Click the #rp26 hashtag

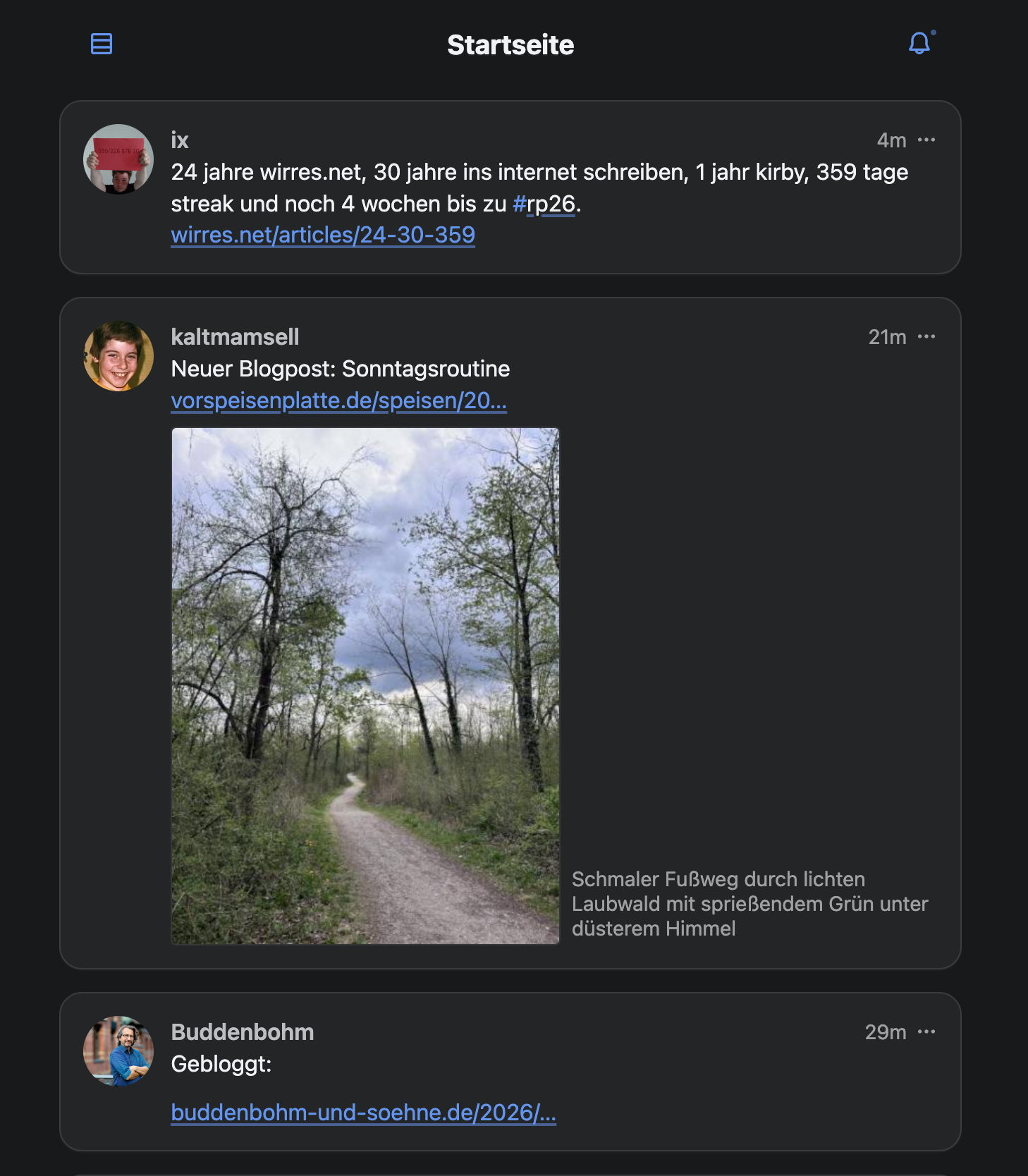click(544, 204)
